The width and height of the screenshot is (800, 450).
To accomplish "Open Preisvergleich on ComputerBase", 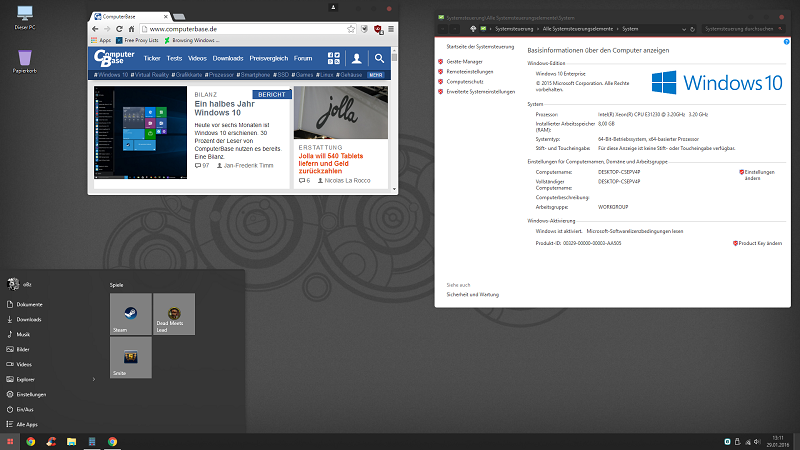I will pyautogui.click(x=269, y=58).
